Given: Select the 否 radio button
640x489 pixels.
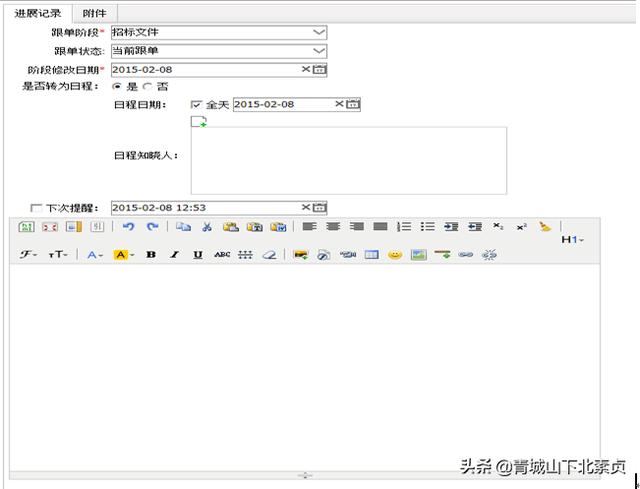Looking at the screenshot, I should (x=148, y=87).
